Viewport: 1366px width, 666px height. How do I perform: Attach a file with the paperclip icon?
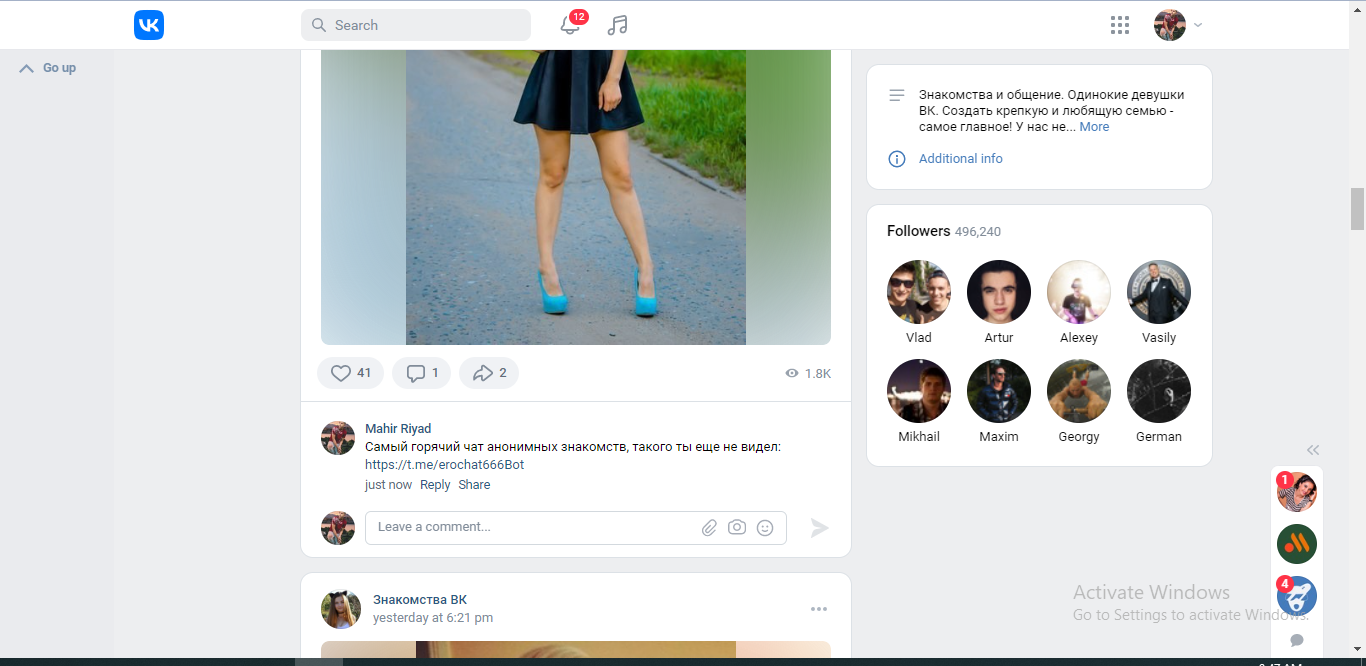tap(709, 527)
